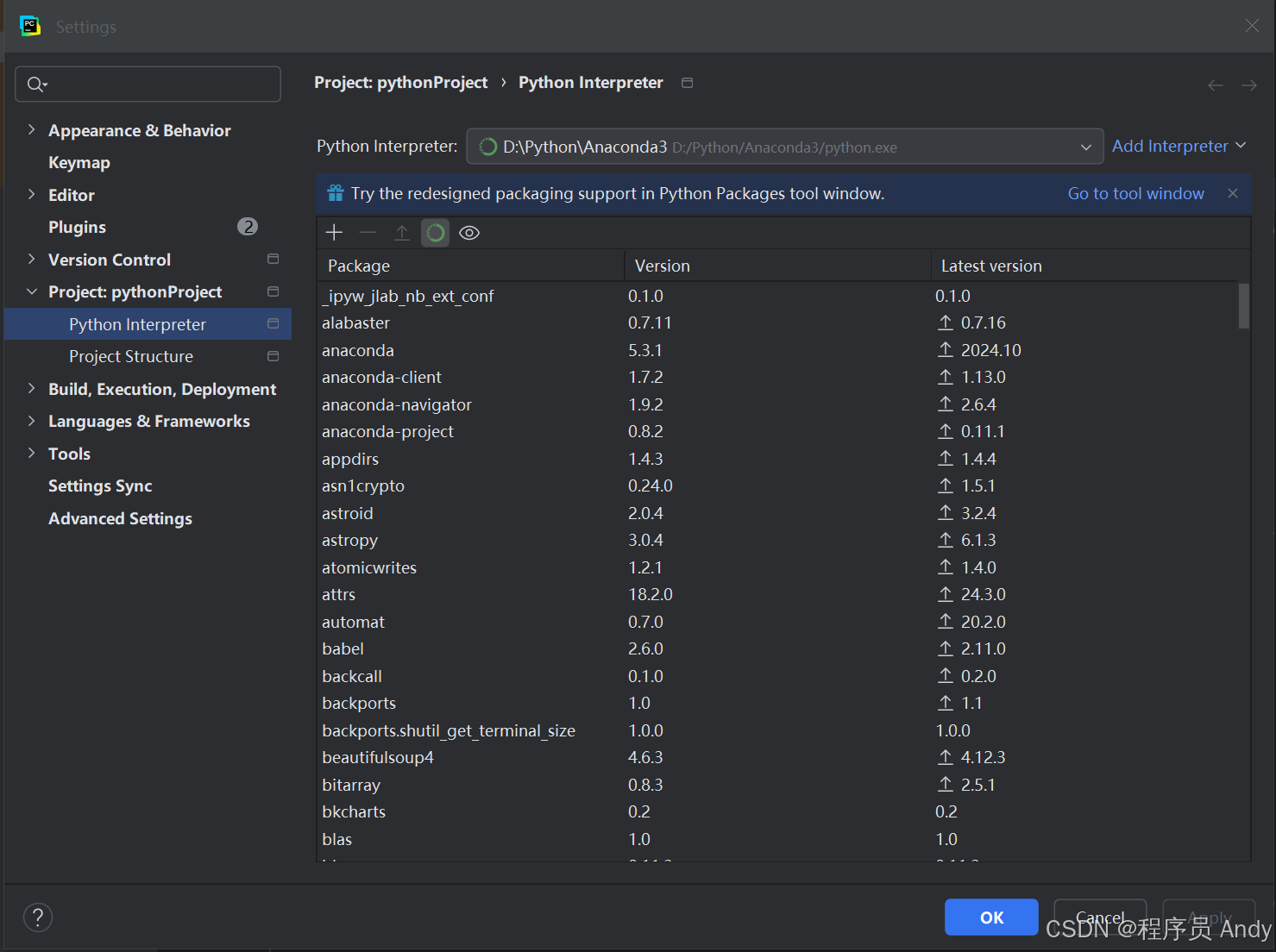Select the backcall package row
1276x952 pixels.
[x=777, y=676]
